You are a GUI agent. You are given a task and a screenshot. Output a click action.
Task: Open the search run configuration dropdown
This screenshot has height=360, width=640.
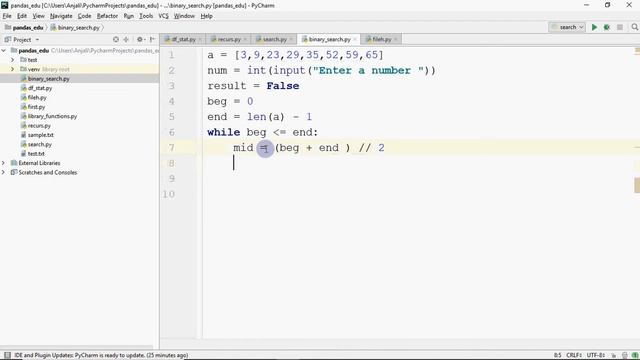[567, 27]
